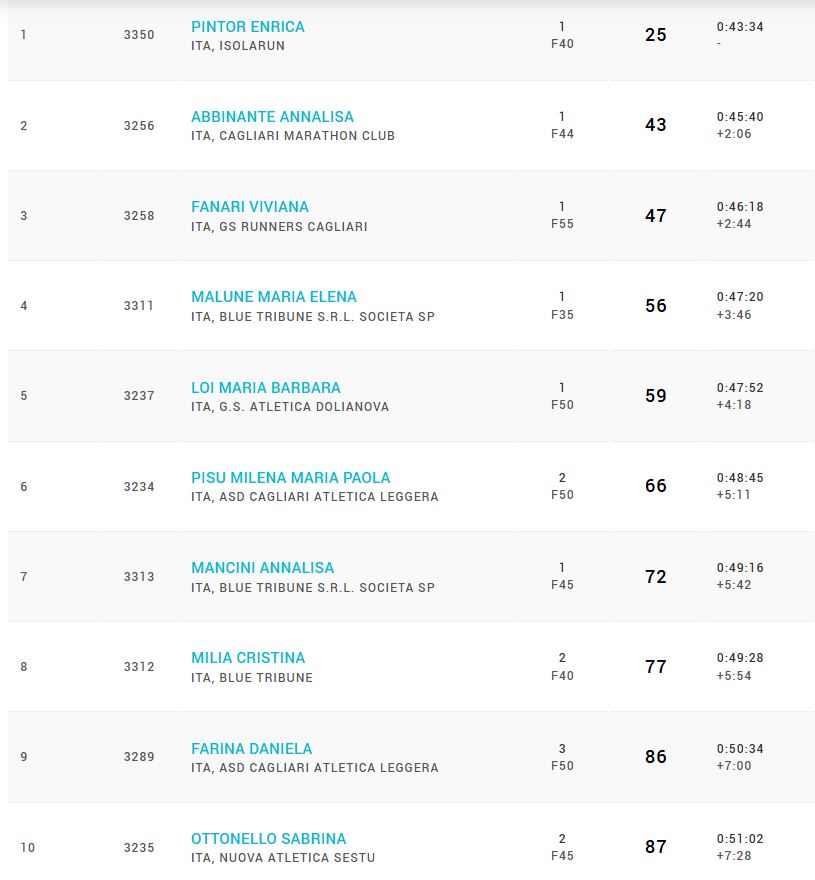Click club text ISOLARUN under first runner
The image size is (815, 880).
pyautogui.click(x=251, y=46)
